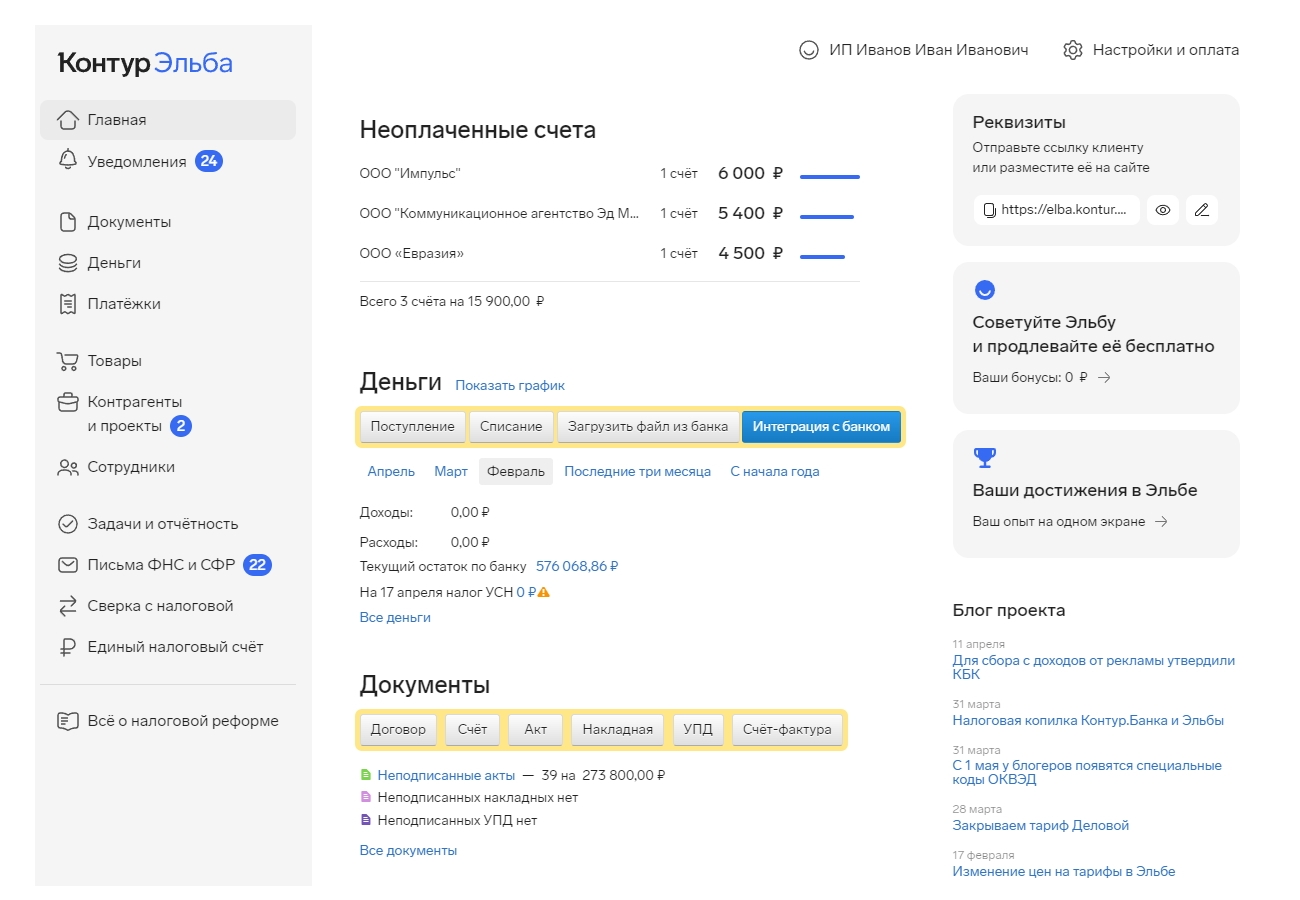Click the Контрагенты badge showing 2

click(181, 426)
